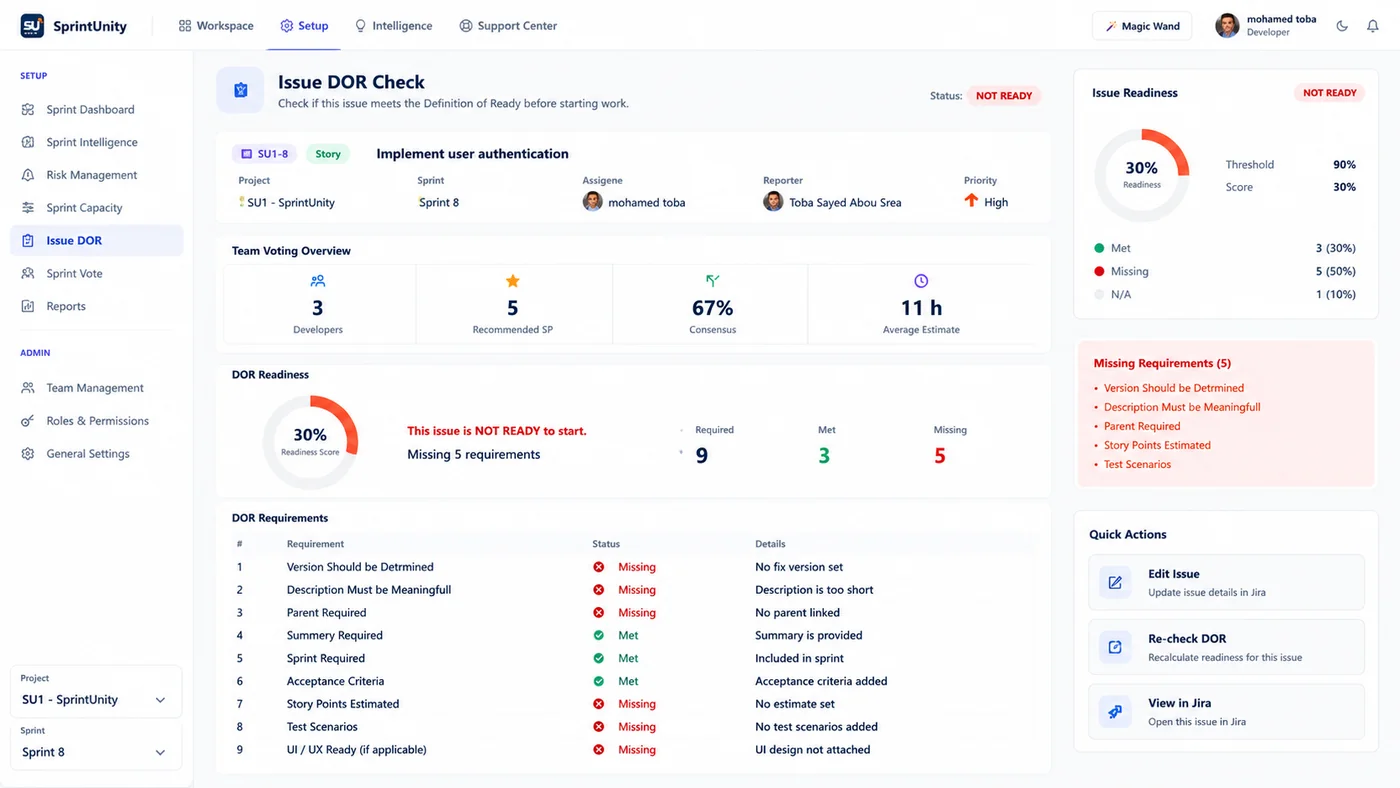Click the View in Jira quick action
Image resolution: width=1400 pixels, height=788 pixels.
1226,711
